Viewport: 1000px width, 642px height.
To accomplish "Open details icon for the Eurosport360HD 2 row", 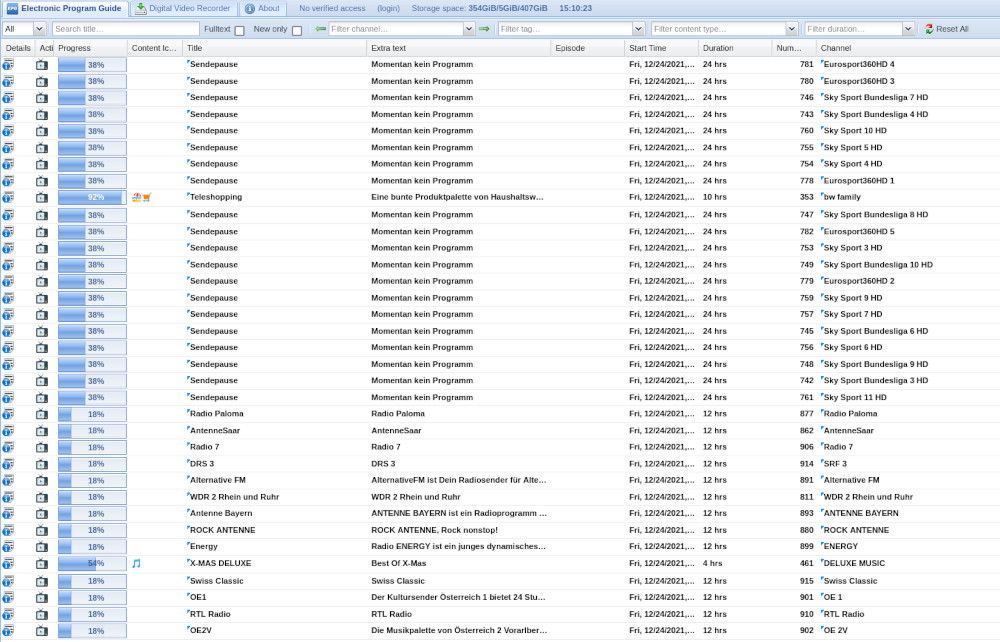I will 8,281.
